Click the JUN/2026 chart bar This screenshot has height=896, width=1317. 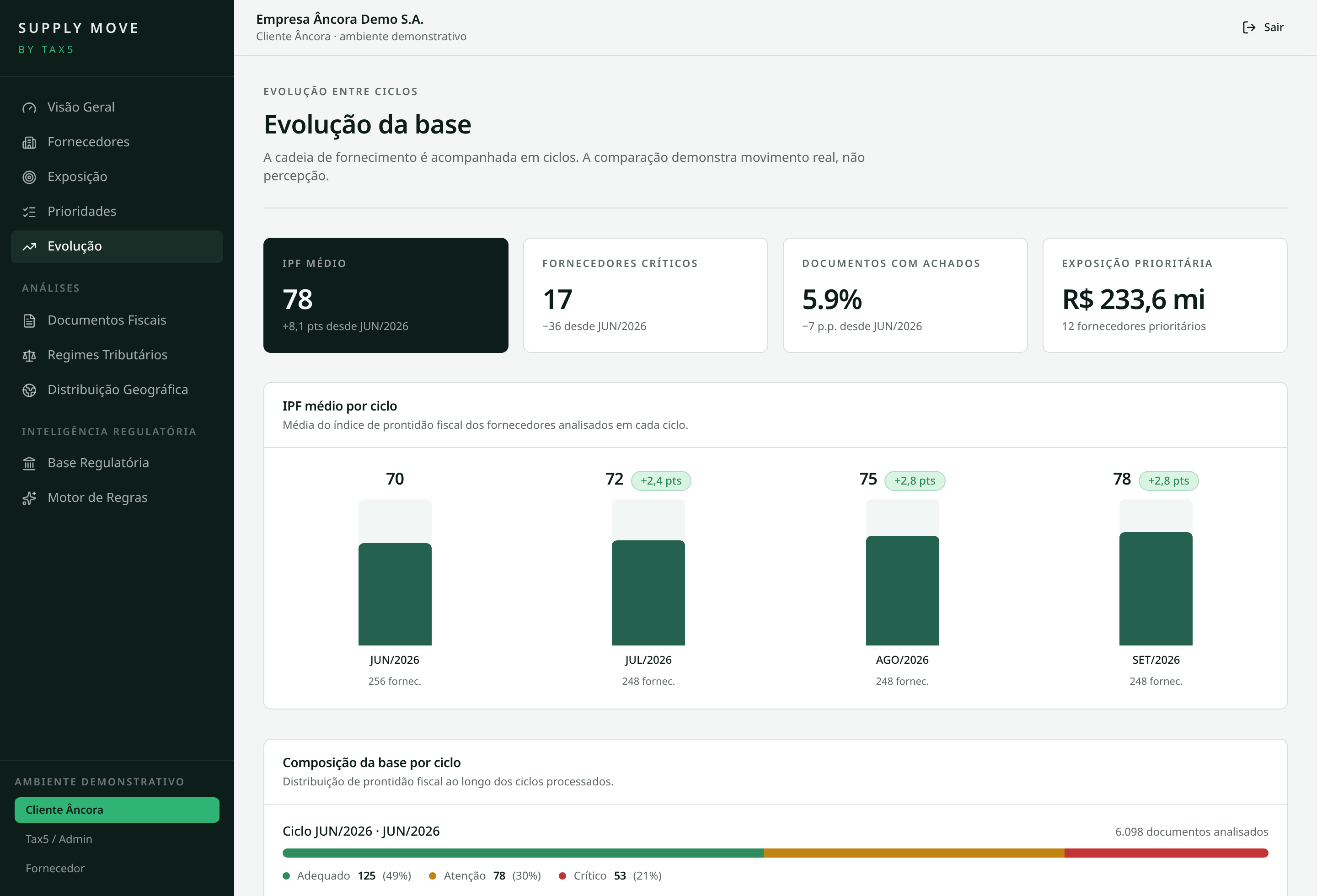click(x=395, y=594)
